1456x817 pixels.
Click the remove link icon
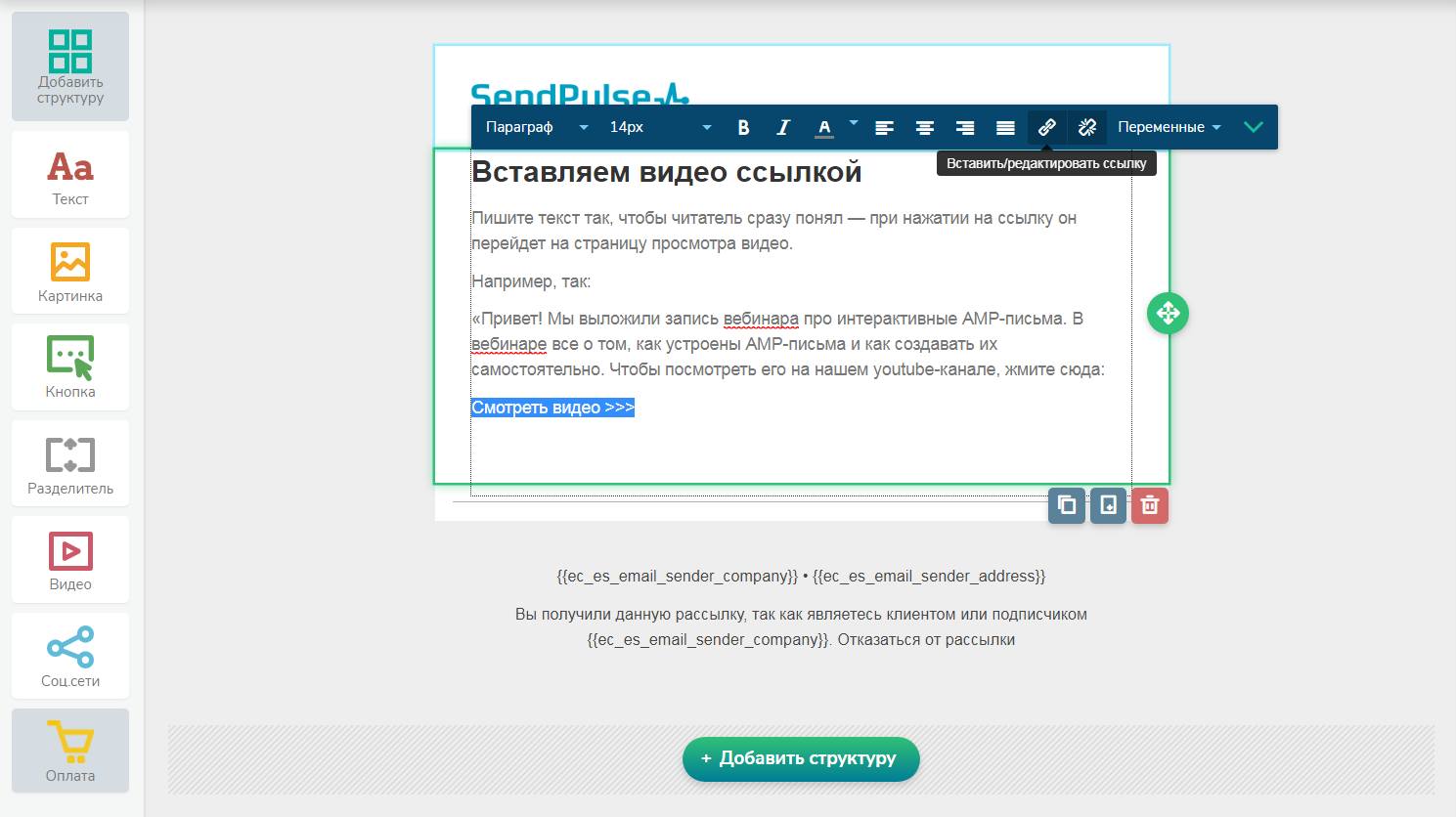point(1087,127)
